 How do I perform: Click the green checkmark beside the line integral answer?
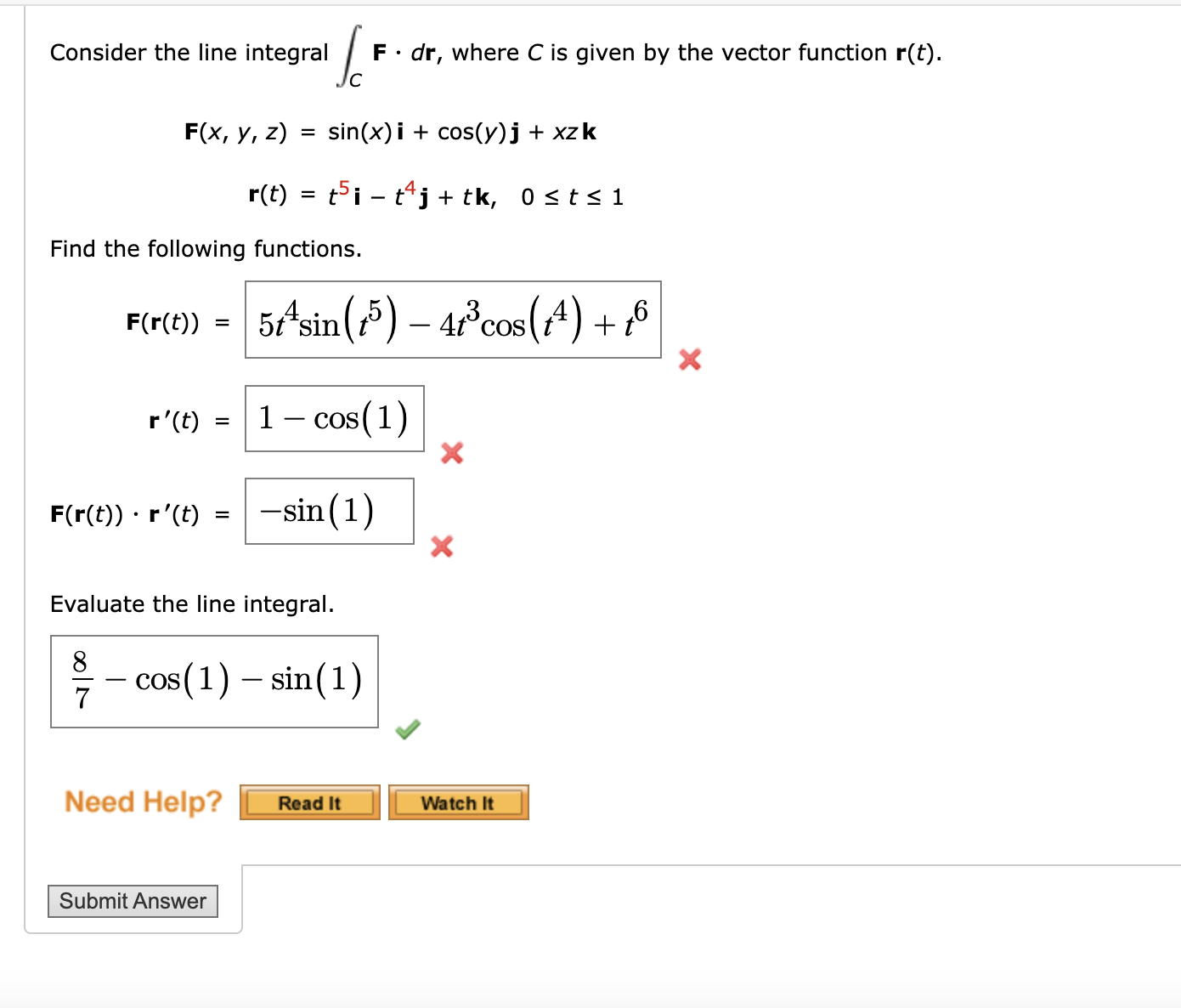(407, 729)
